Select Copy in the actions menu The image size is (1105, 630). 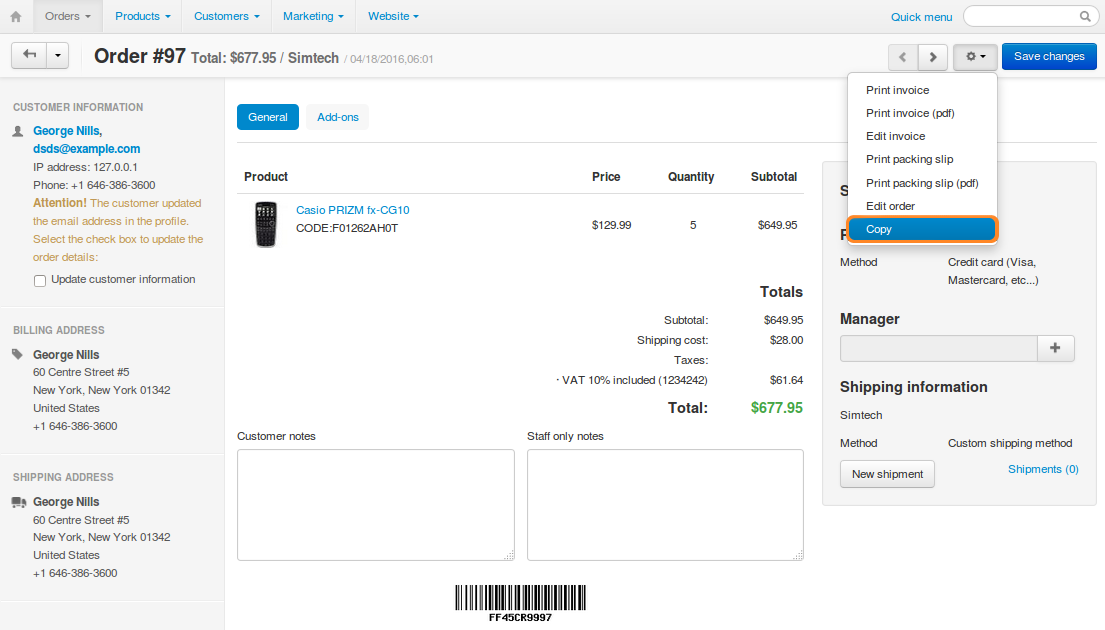tap(922, 229)
